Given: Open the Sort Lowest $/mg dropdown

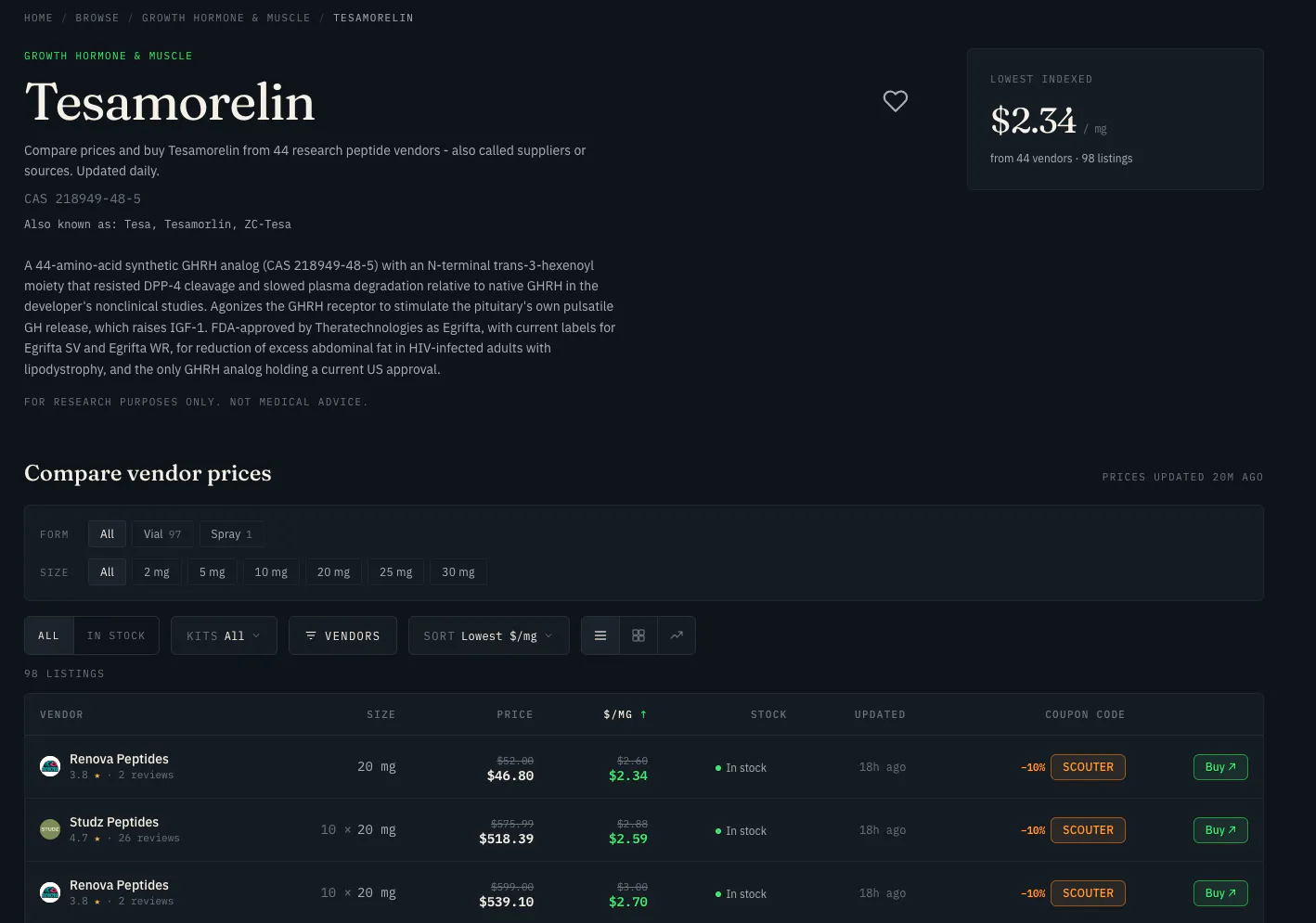Looking at the screenshot, I should coord(489,635).
